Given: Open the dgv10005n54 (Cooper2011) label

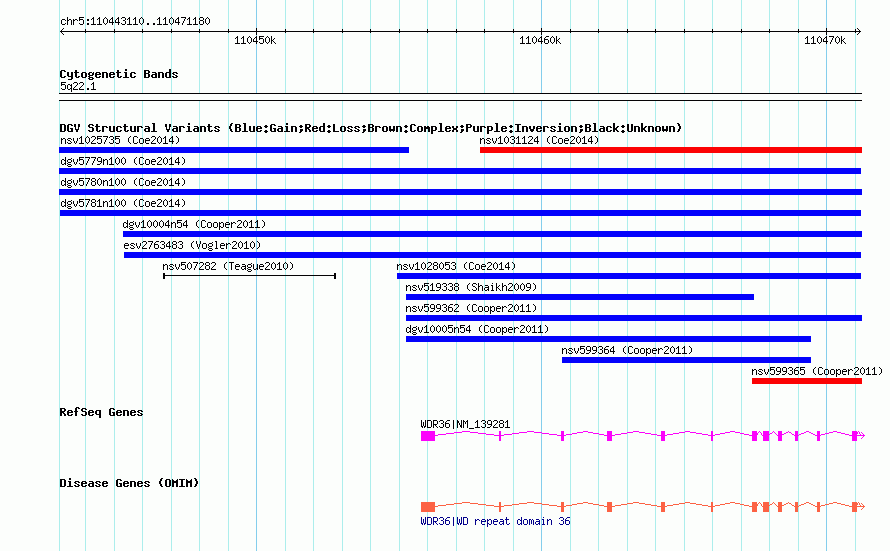Looking at the screenshot, I should tap(477, 329).
